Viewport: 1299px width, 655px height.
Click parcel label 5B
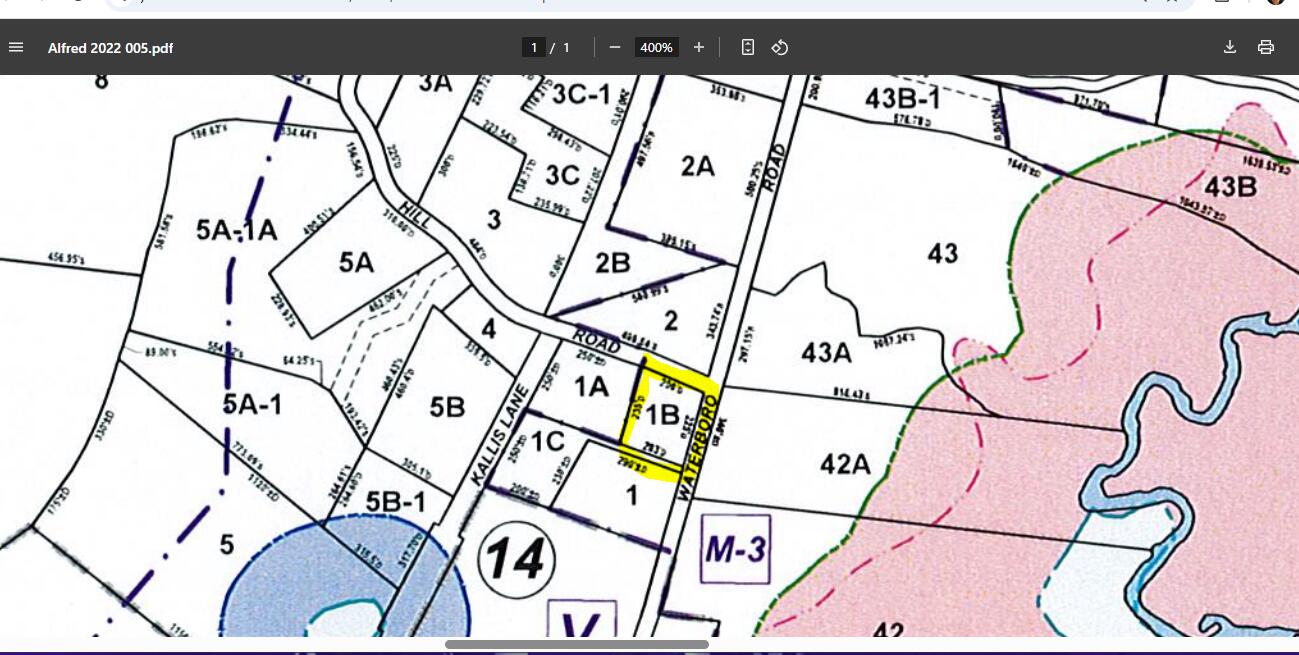point(447,407)
